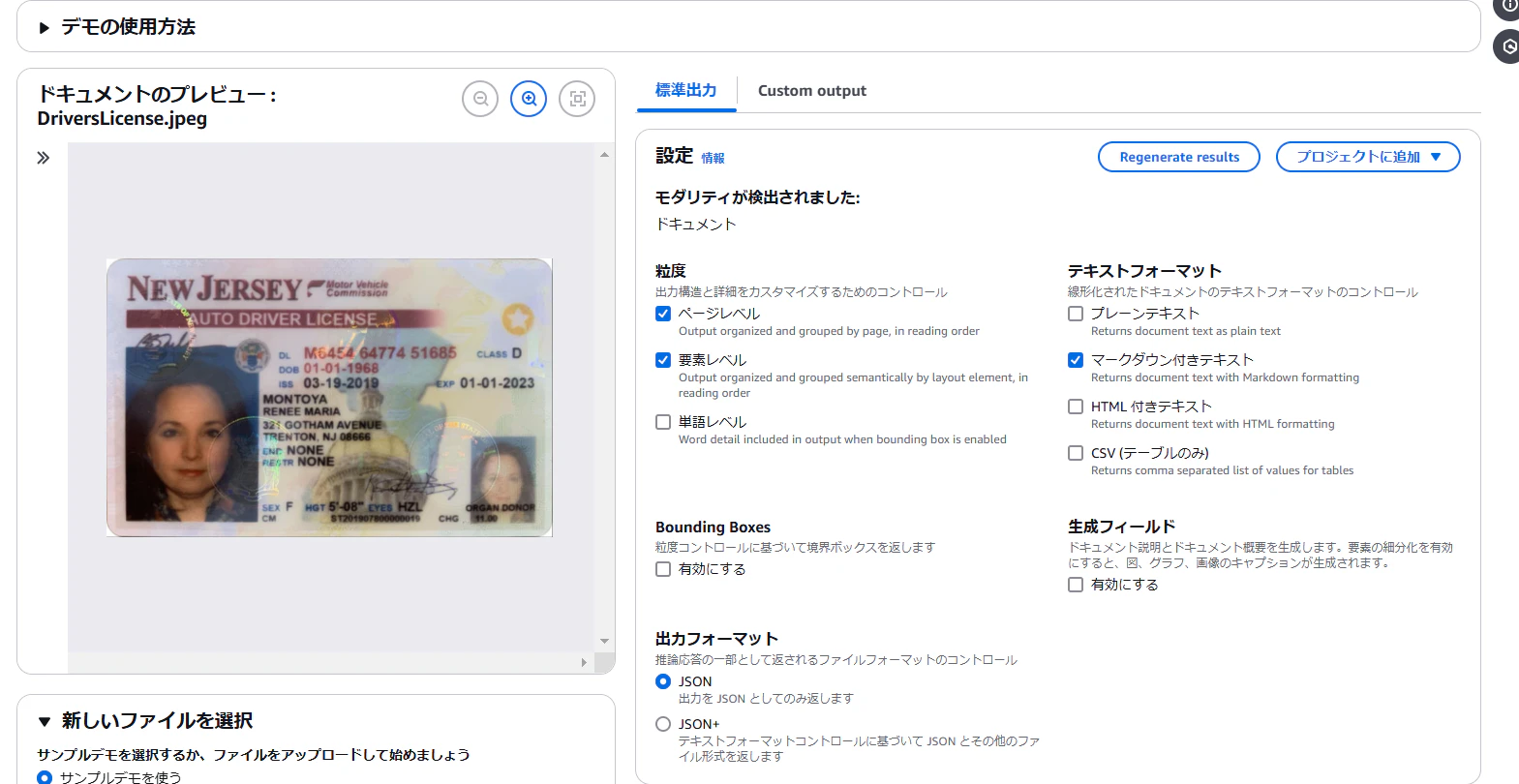Expand the preview side panel chevrons
The width and height of the screenshot is (1519, 784).
(44, 158)
